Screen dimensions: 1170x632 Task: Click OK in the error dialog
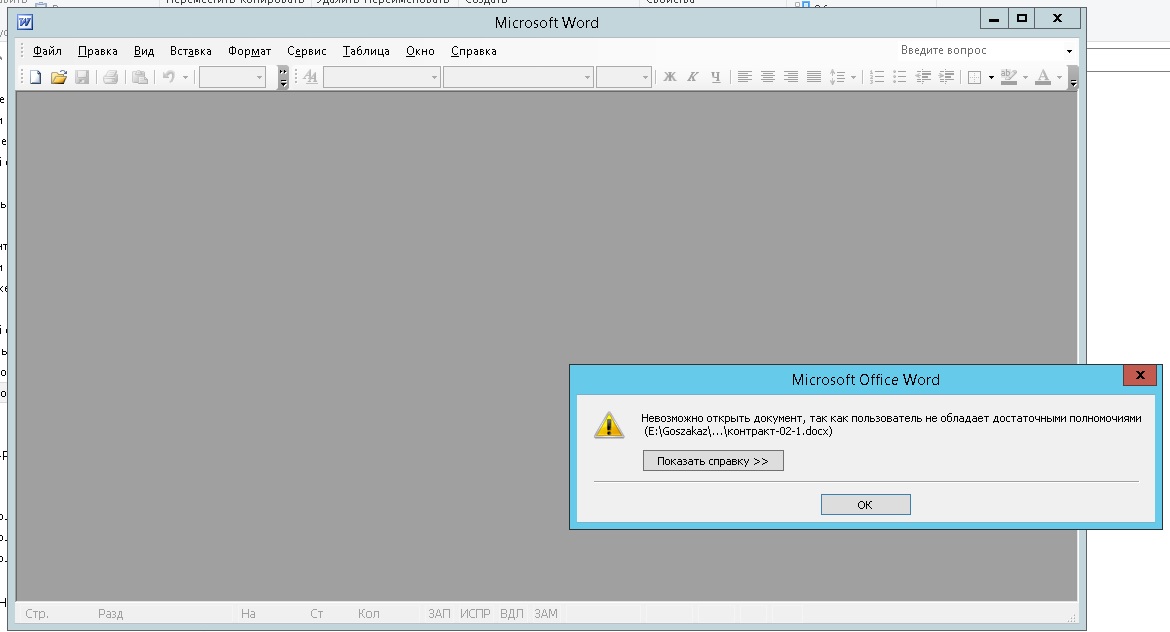(x=866, y=504)
